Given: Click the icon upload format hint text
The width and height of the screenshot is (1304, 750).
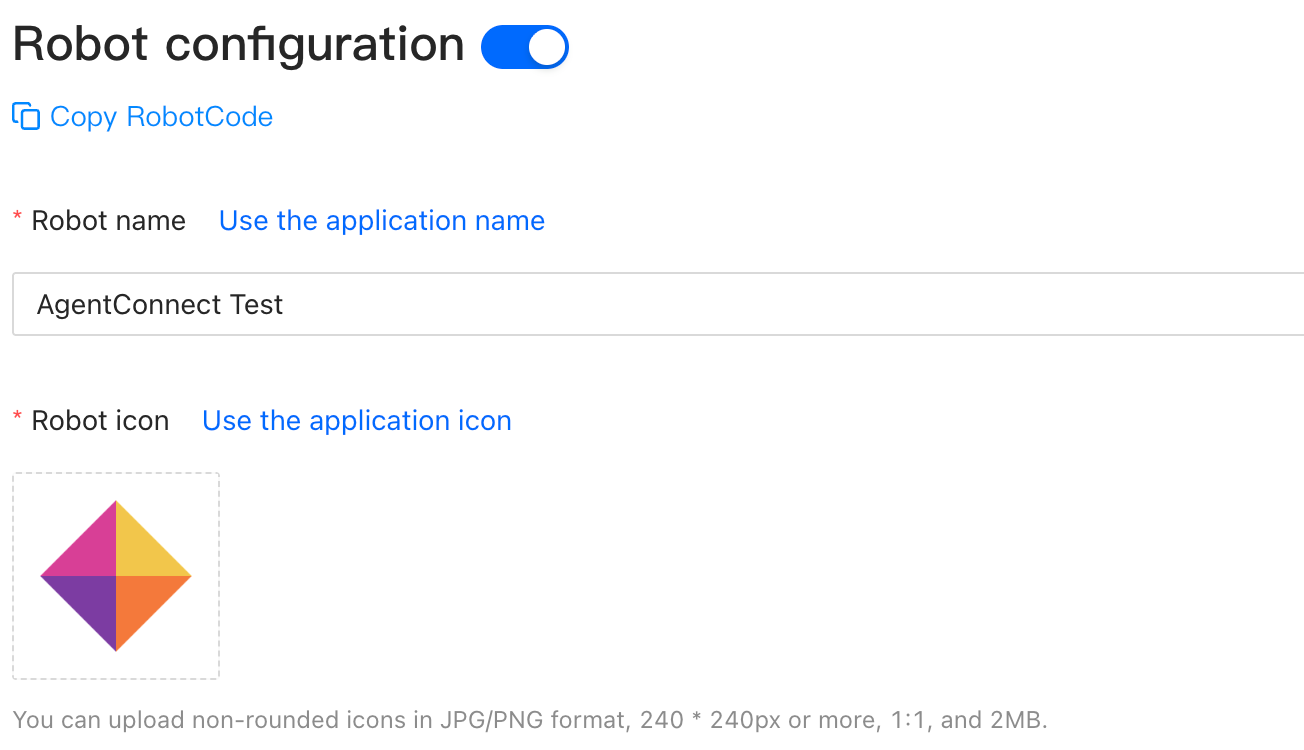Looking at the screenshot, I should coord(530,719).
